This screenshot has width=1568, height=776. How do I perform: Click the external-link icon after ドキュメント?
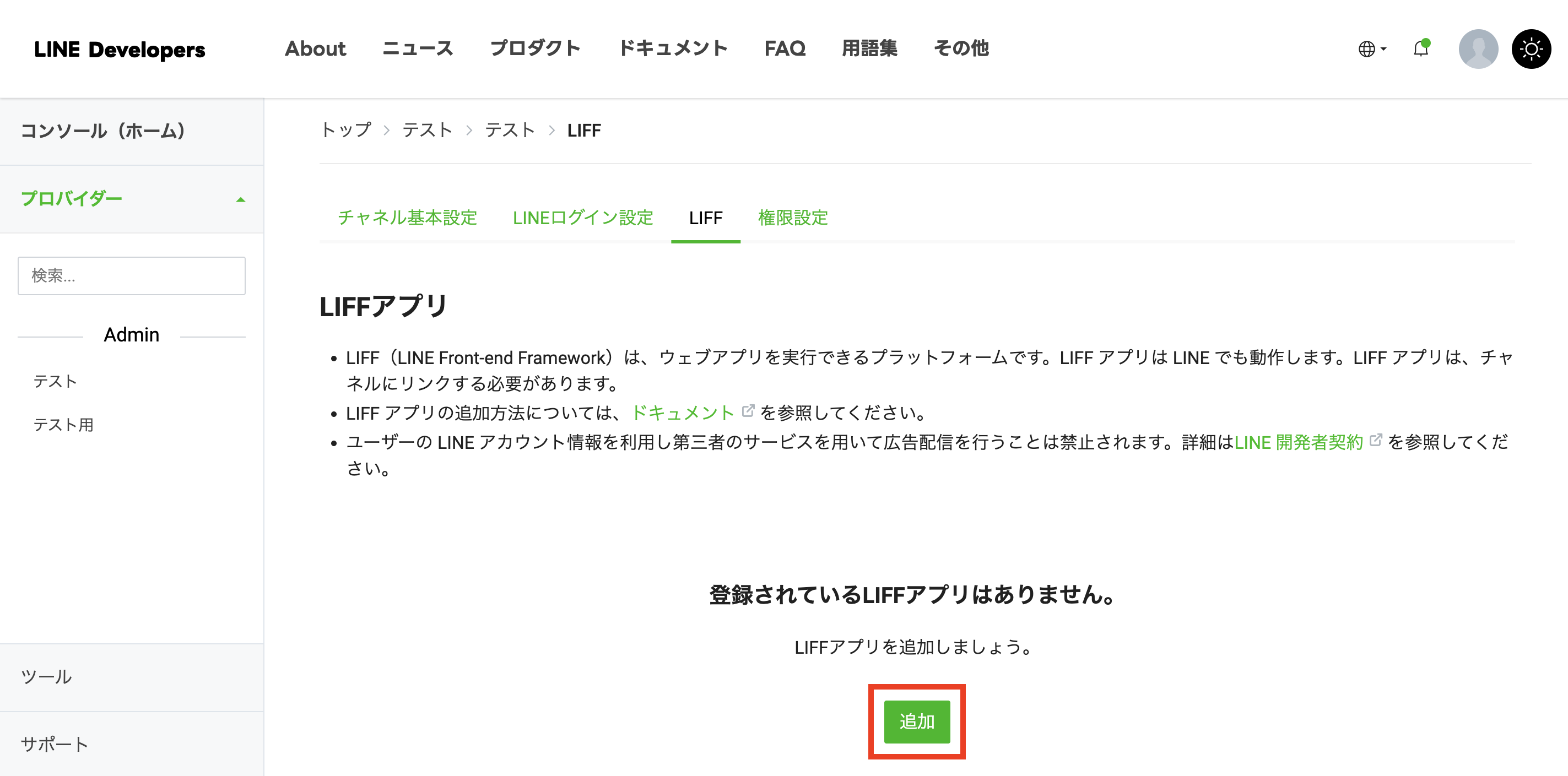(x=748, y=411)
